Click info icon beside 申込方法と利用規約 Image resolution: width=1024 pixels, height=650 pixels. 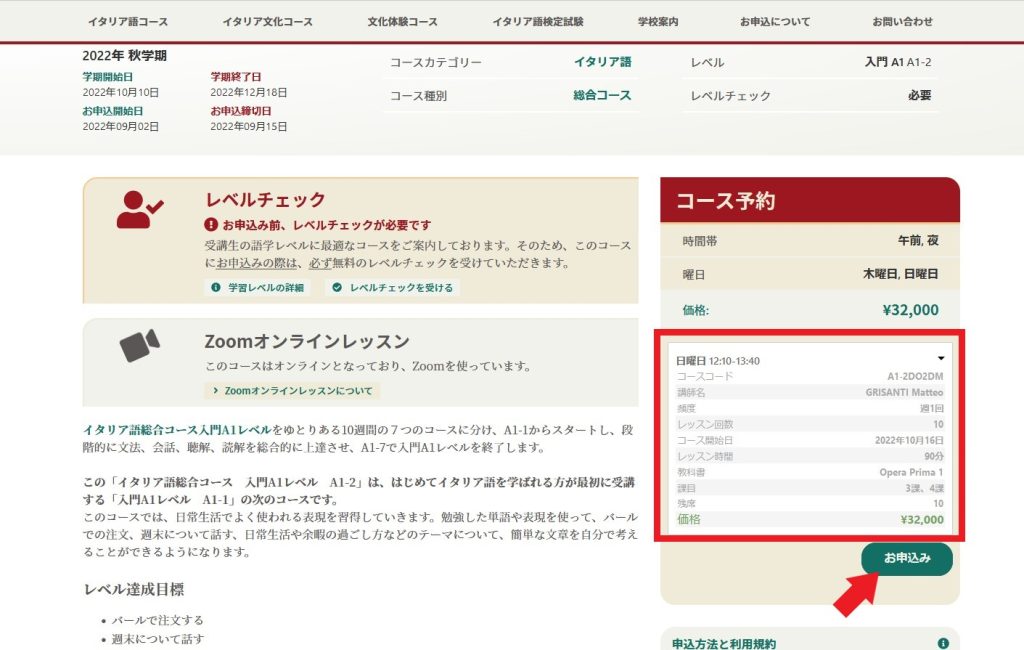[x=942, y=643]
